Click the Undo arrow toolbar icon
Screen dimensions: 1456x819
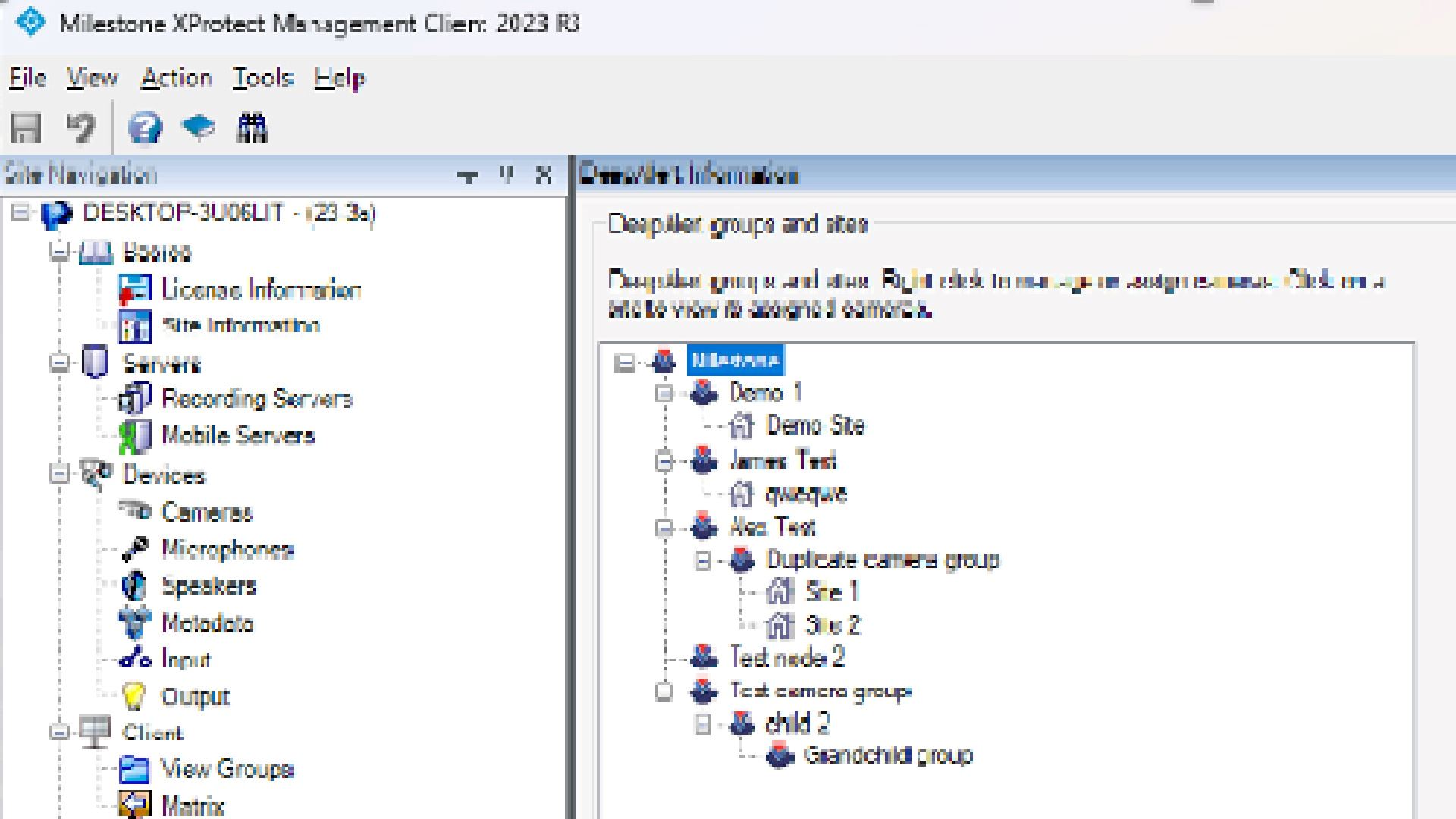pyautogui.click(x=80, y=127)
